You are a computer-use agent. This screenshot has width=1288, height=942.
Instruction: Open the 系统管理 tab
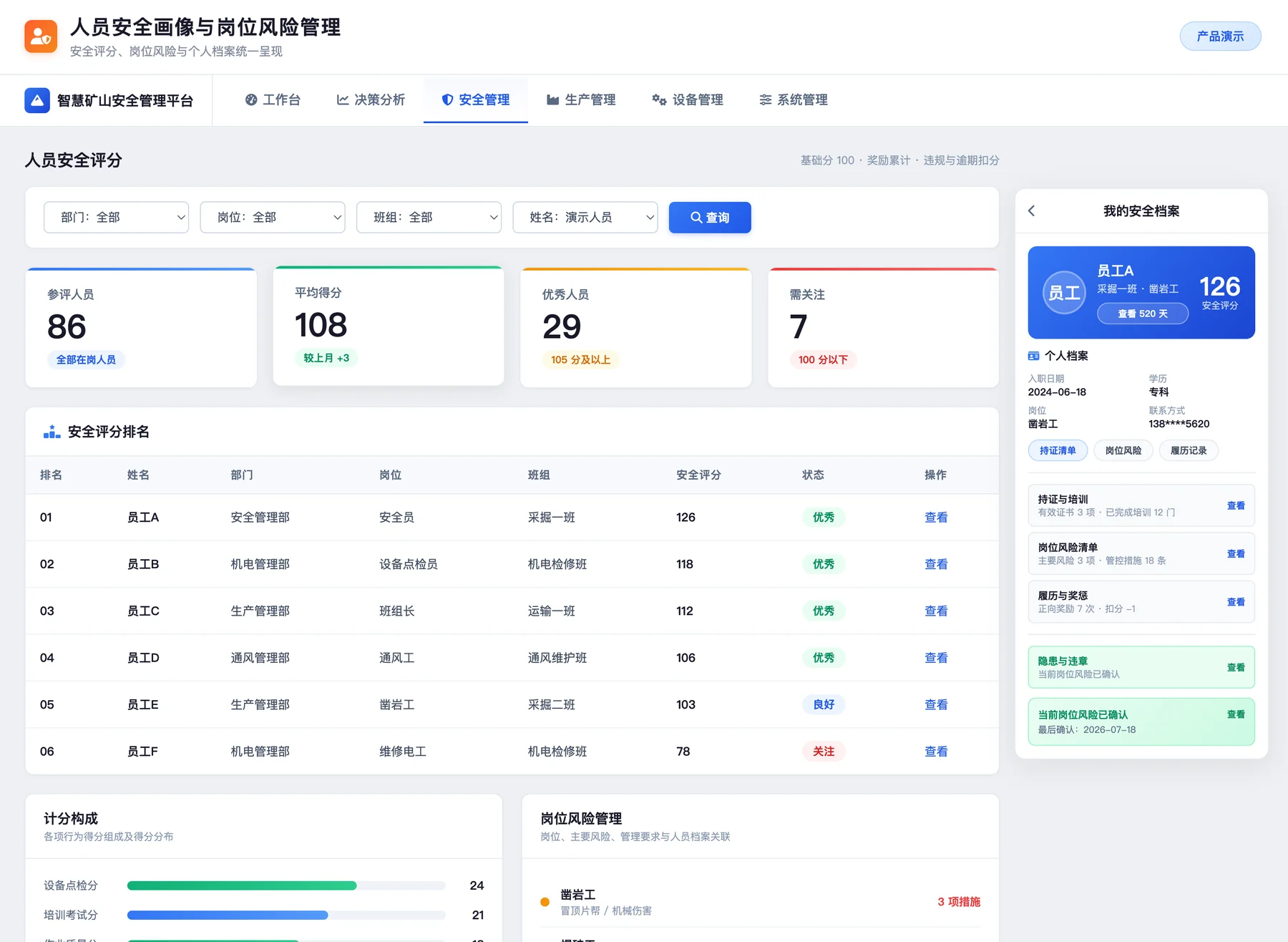click(x=794, y=100)
